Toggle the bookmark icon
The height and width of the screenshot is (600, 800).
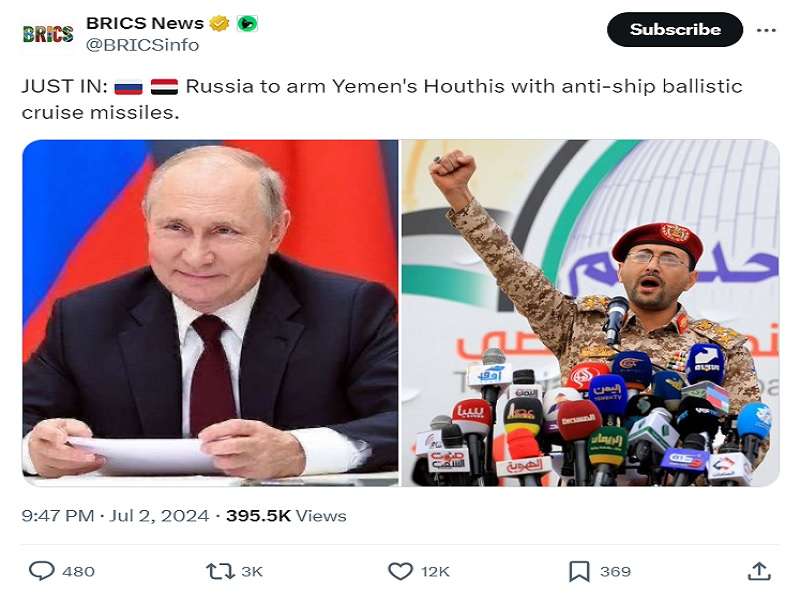pos(579,571)
